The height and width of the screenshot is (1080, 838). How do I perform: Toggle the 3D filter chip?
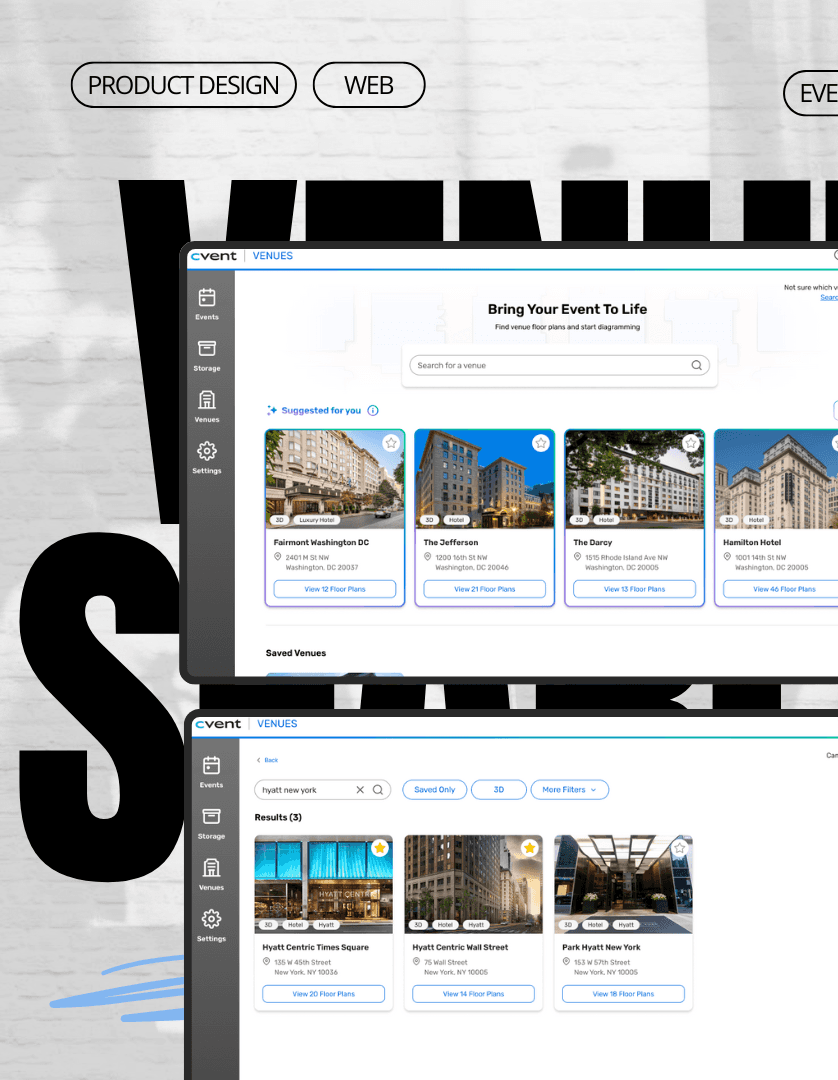(499, 790)
